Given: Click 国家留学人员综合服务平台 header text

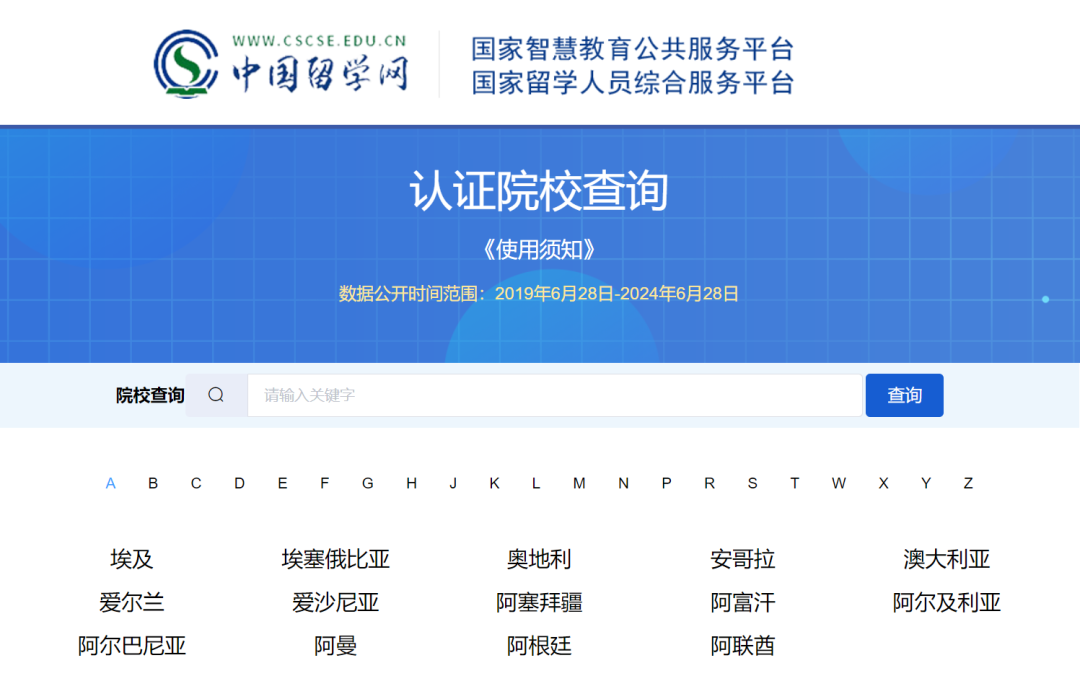Looking at the screenshot, I should point(632,82).
